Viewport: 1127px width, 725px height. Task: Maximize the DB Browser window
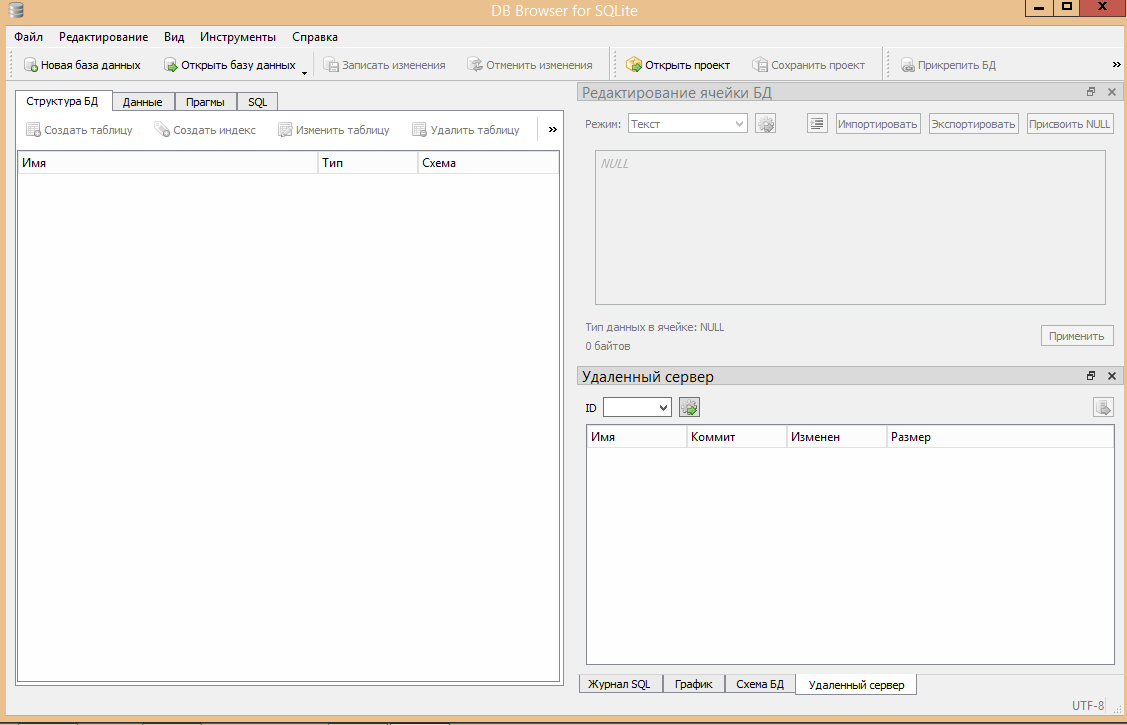[1067, 7]
